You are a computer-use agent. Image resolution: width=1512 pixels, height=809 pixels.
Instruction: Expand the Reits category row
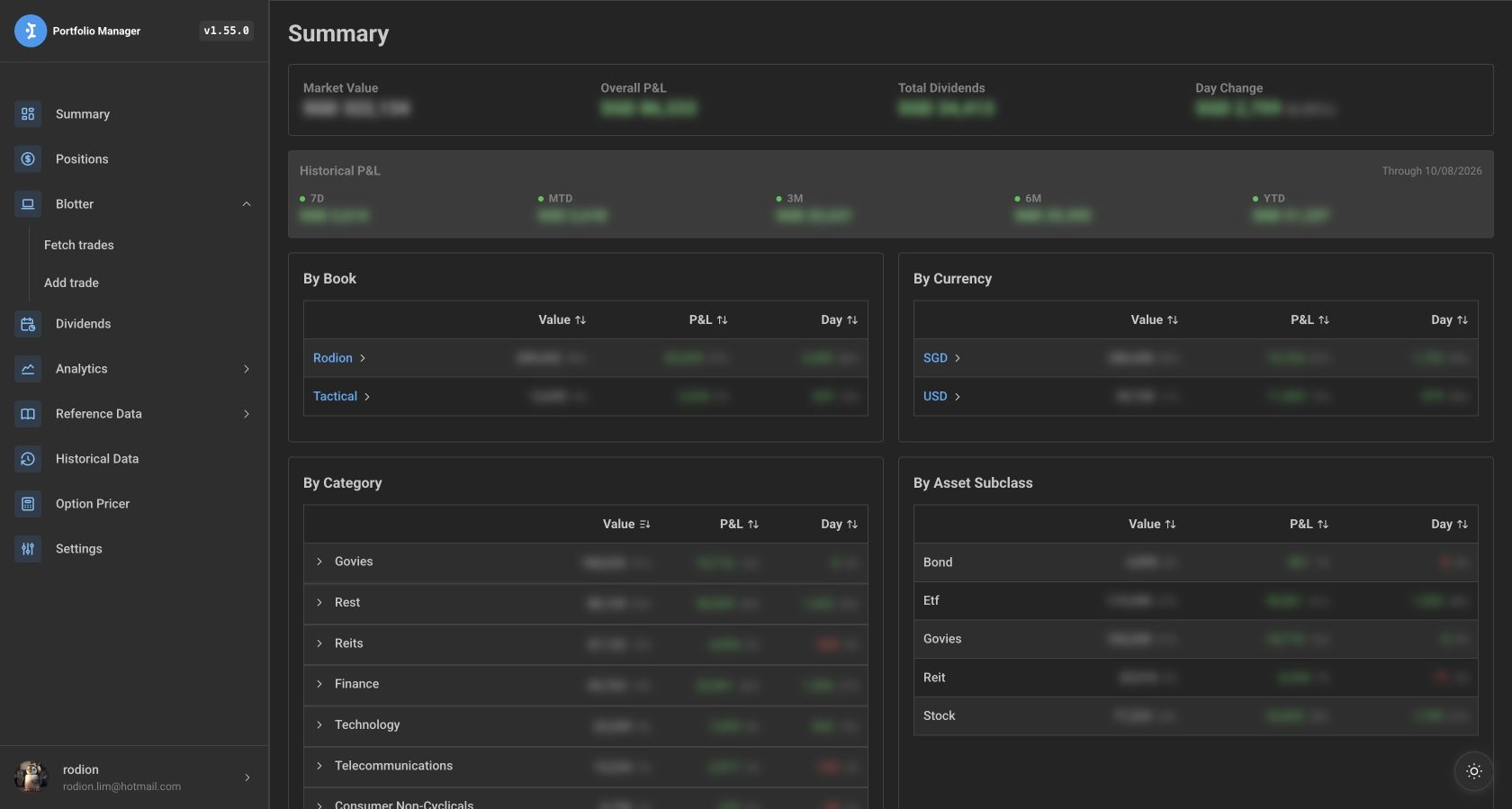(x=319, y=643)
